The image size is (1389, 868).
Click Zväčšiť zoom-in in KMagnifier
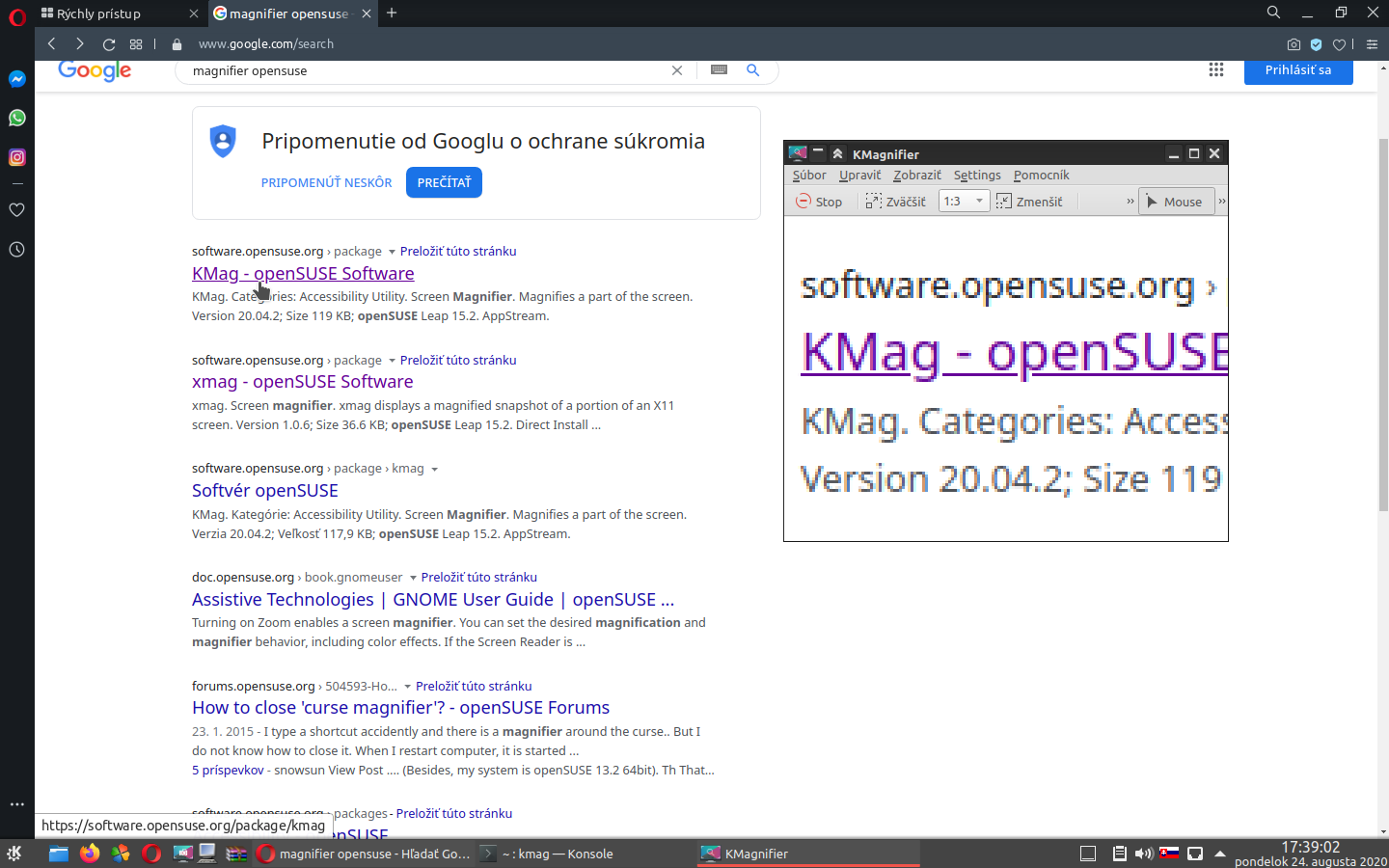tap(895, 202)
